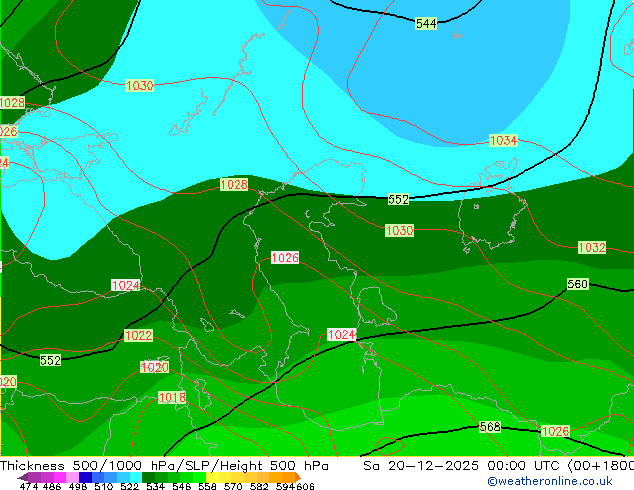
Task: Click the dark green legend swatch above 534
Action: pyautogui.click(x=148, y=477)
